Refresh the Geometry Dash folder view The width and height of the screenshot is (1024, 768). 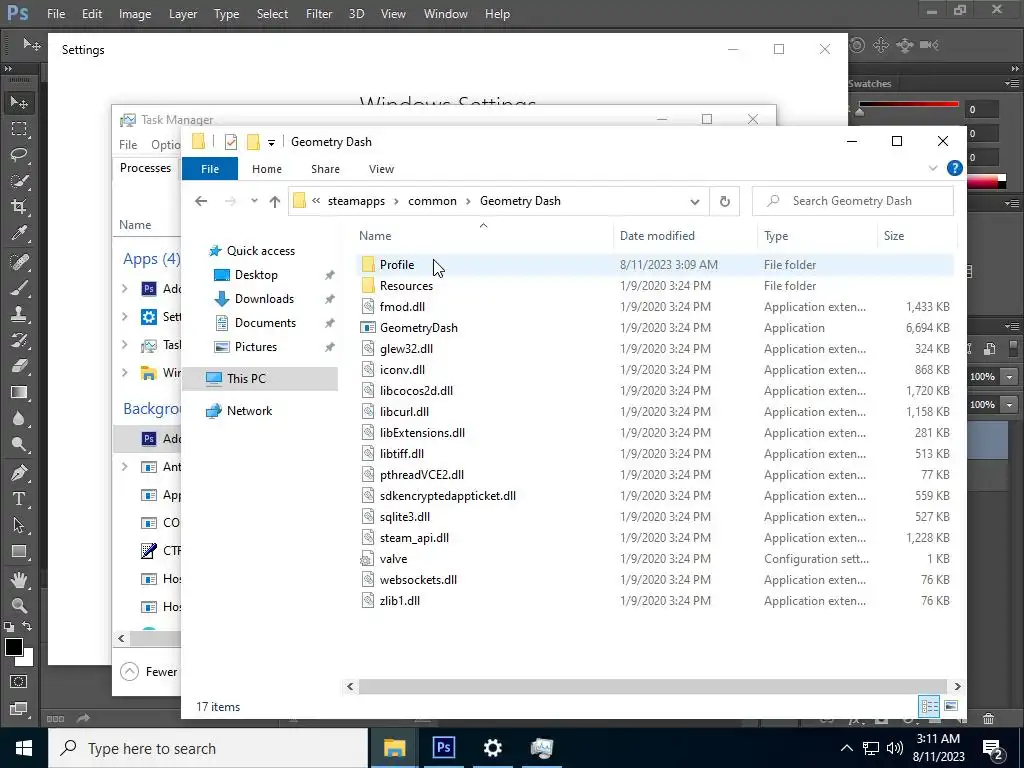pyautogui.click(x=724, y=201)
